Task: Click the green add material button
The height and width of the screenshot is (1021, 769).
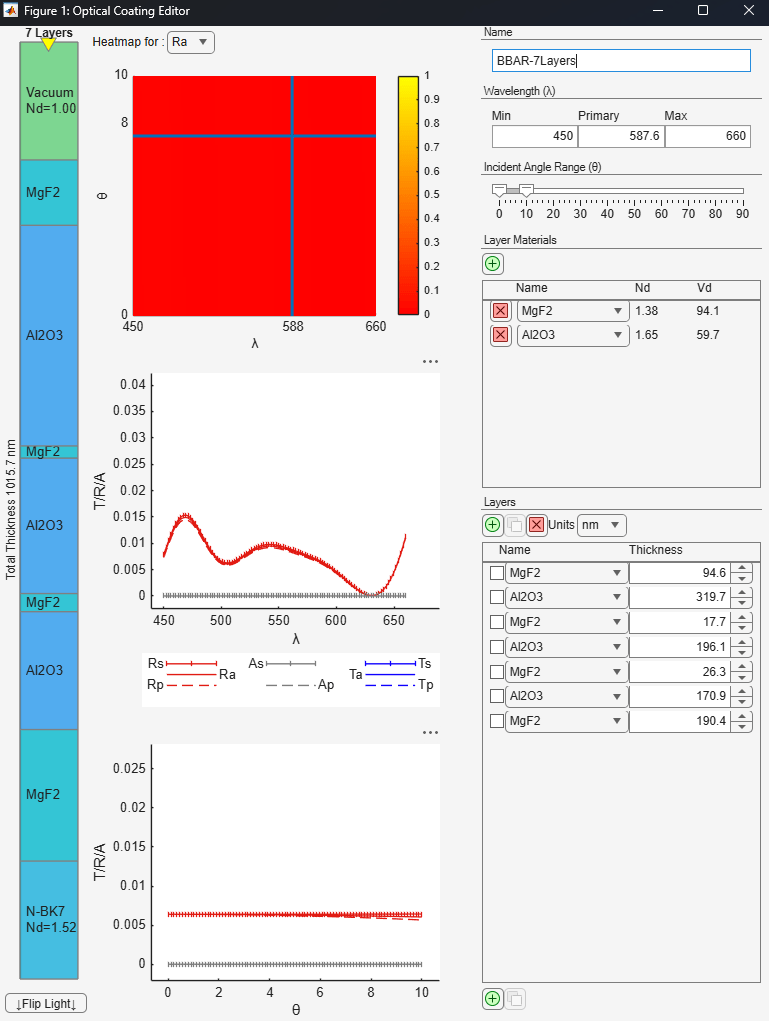Action: tap(493, 264)
